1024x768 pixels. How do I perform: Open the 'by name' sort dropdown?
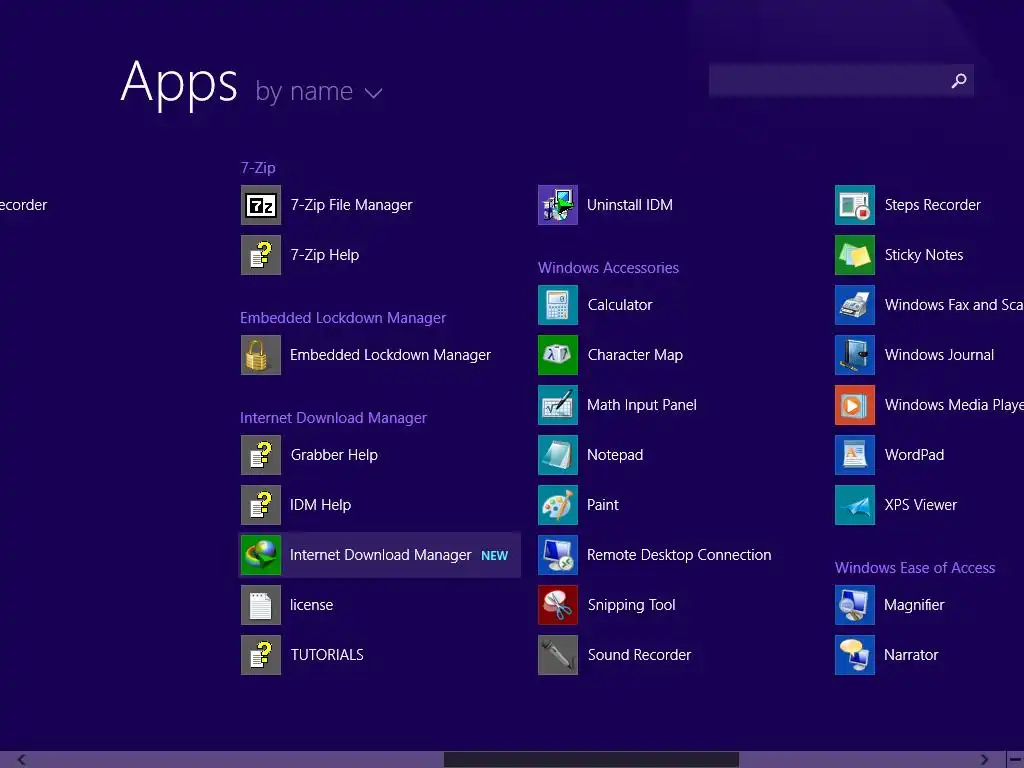[319, 91]
